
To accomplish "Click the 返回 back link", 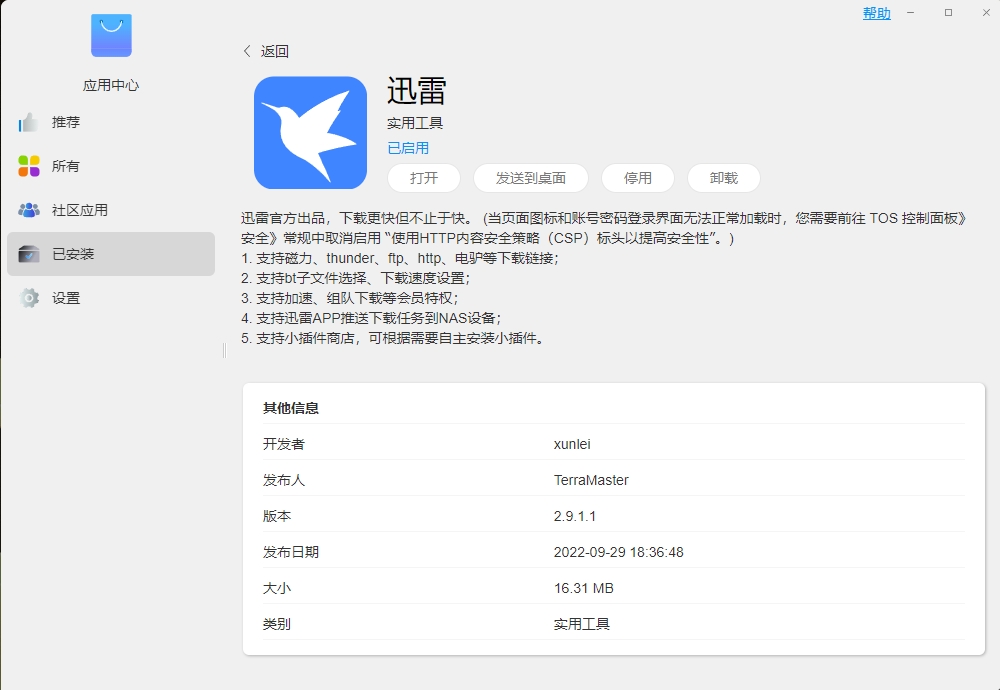I will click(x=275, y=51).
